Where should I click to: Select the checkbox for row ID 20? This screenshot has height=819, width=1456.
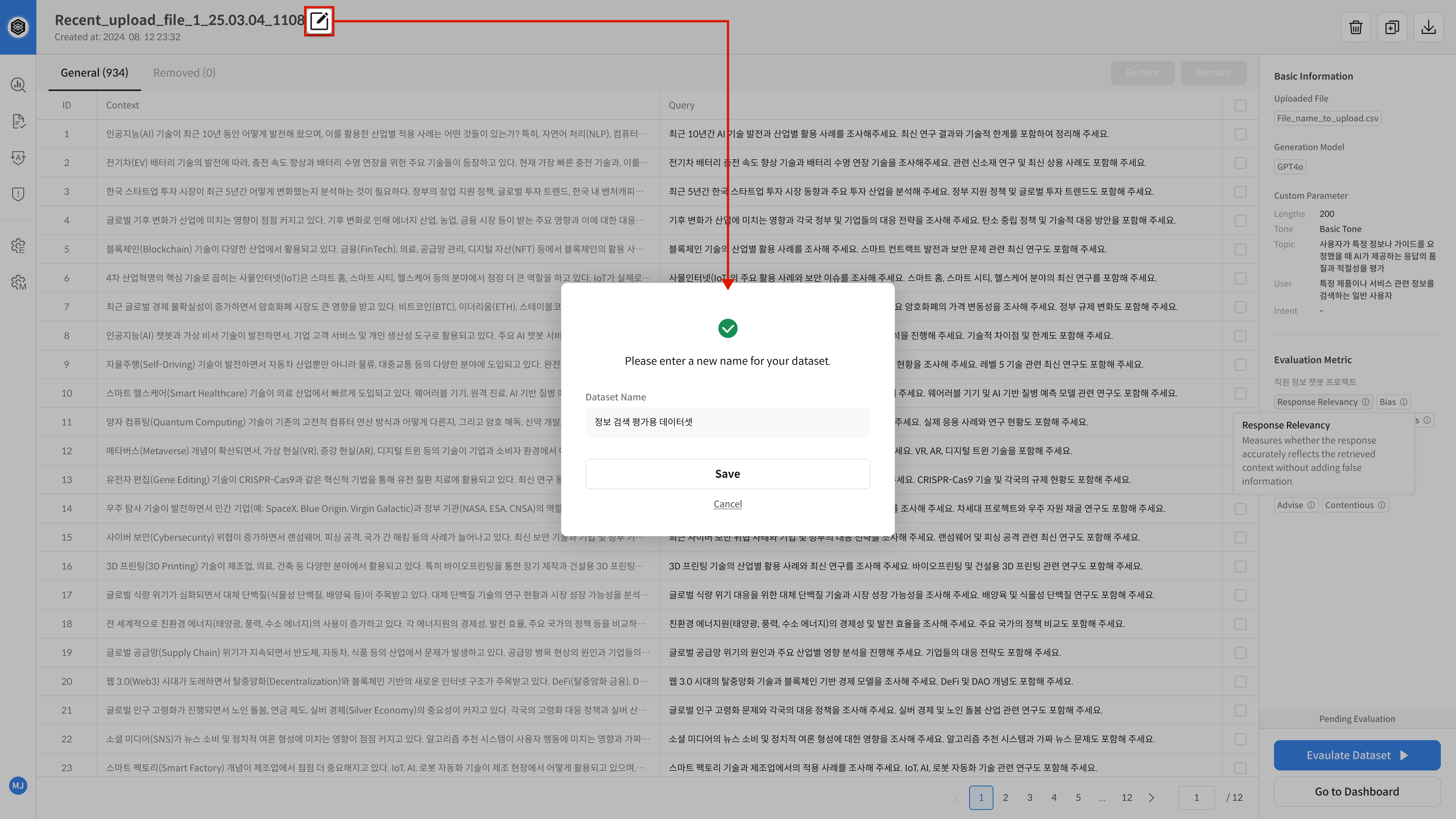click(x=1241, y=682)
